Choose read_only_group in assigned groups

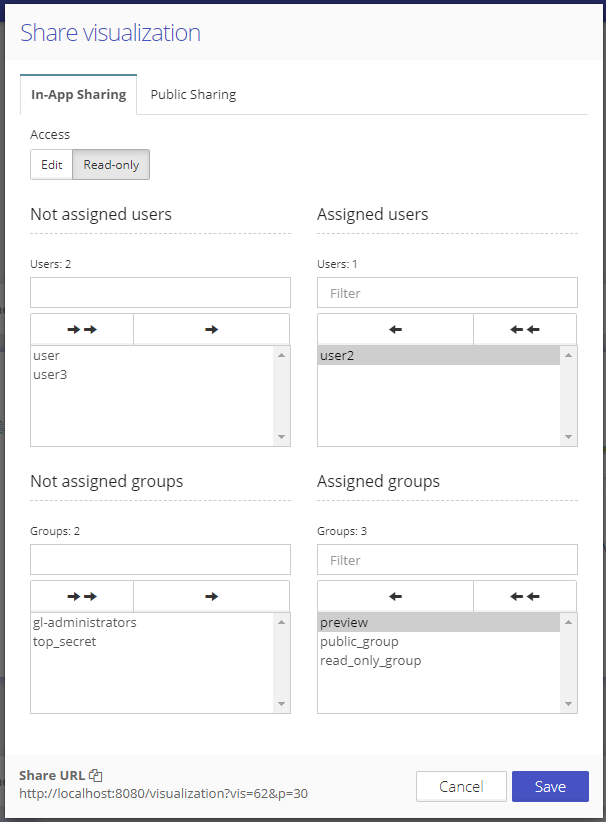(370, 661)
